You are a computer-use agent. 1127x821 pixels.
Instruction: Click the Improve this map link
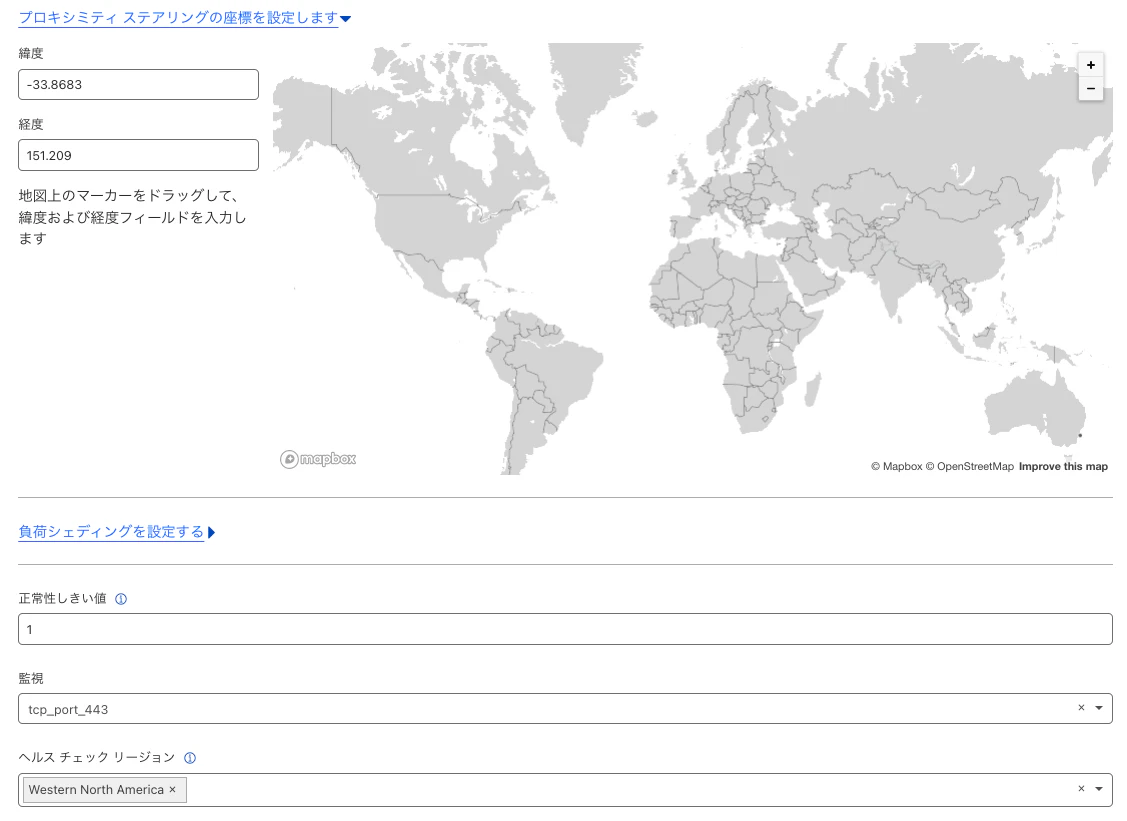pyautogui.click(x=1063, y=466)
